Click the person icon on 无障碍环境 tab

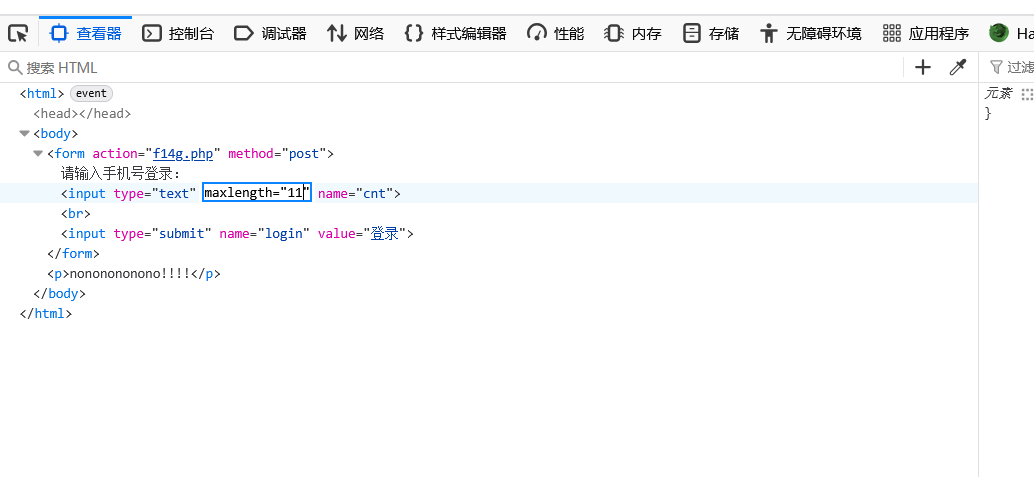coord(769,33)
